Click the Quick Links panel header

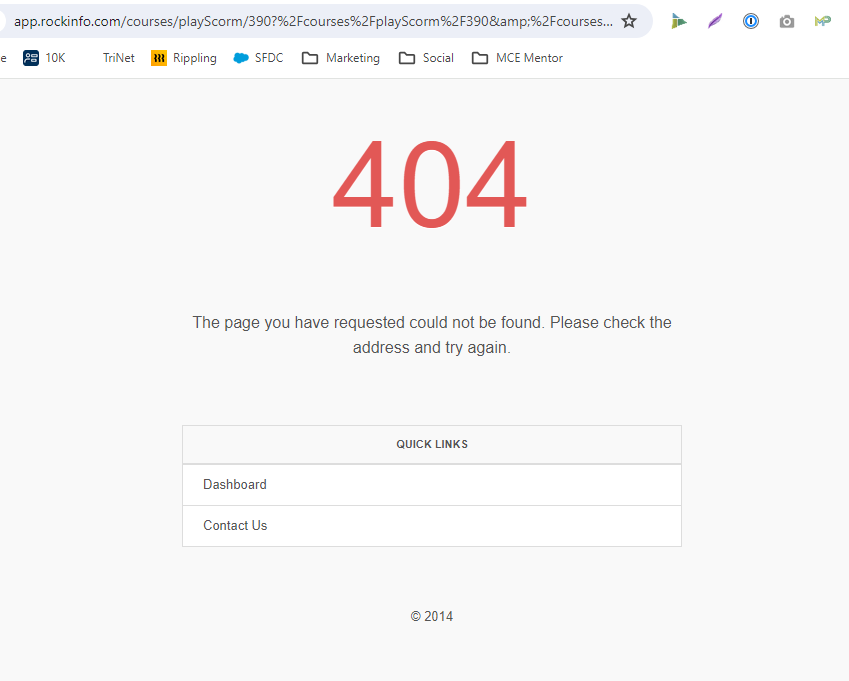[432, 444]
